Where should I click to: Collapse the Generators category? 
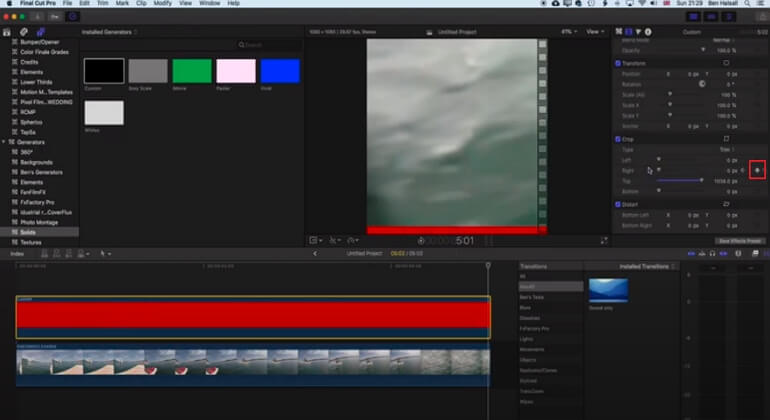4,142
